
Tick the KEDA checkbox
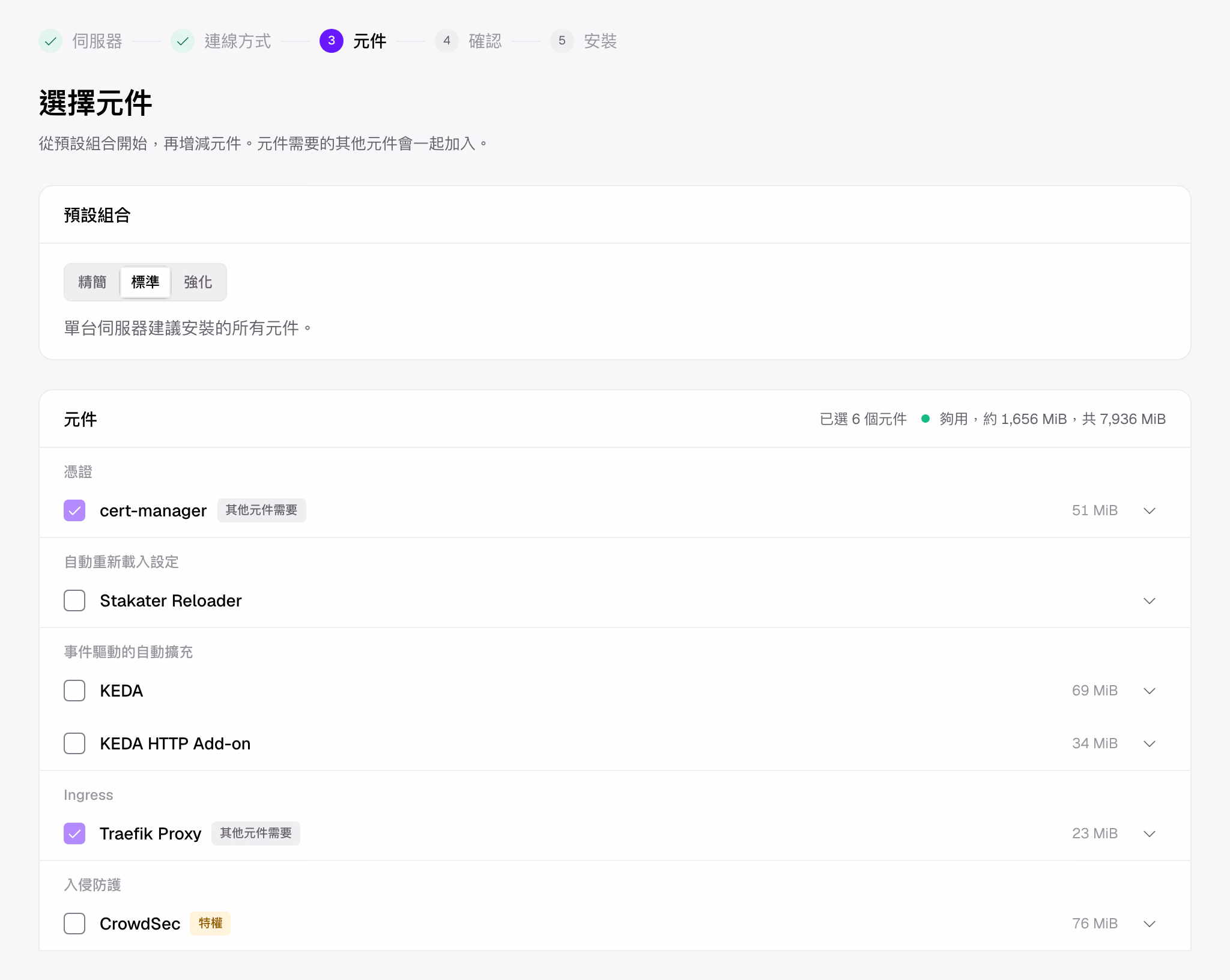tap(74, 691)
